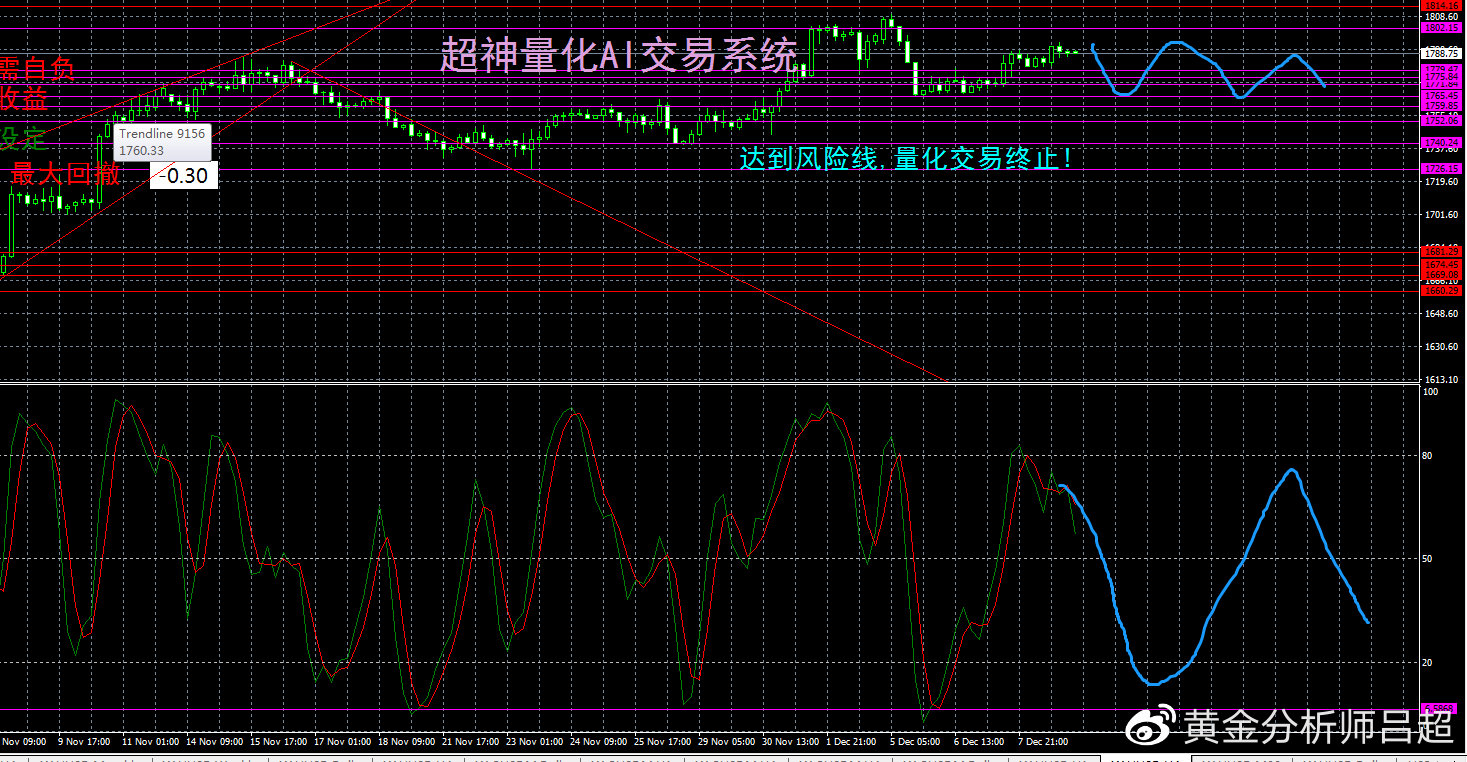Click the '25 Nov 17:00' time axis label
The width and height of the screenshot is (1467, 762).
662,742
